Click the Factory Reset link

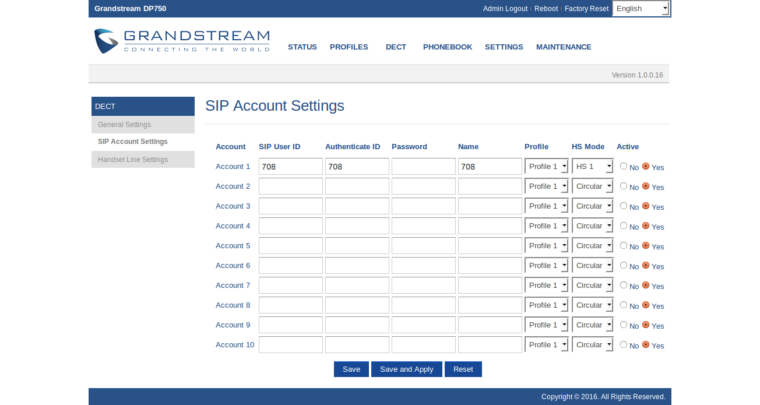click(x=586, y=8)
